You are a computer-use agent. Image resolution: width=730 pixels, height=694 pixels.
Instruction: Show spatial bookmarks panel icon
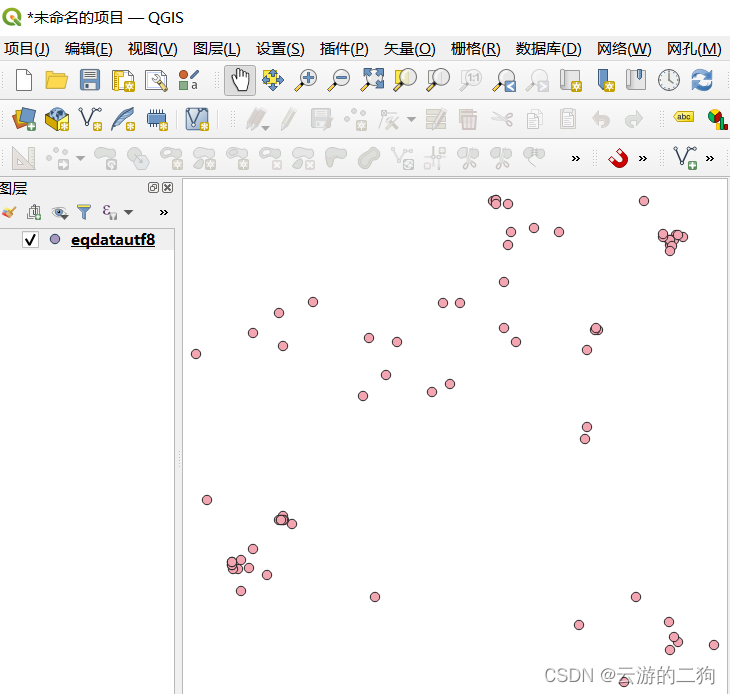(x=635, y=79)
